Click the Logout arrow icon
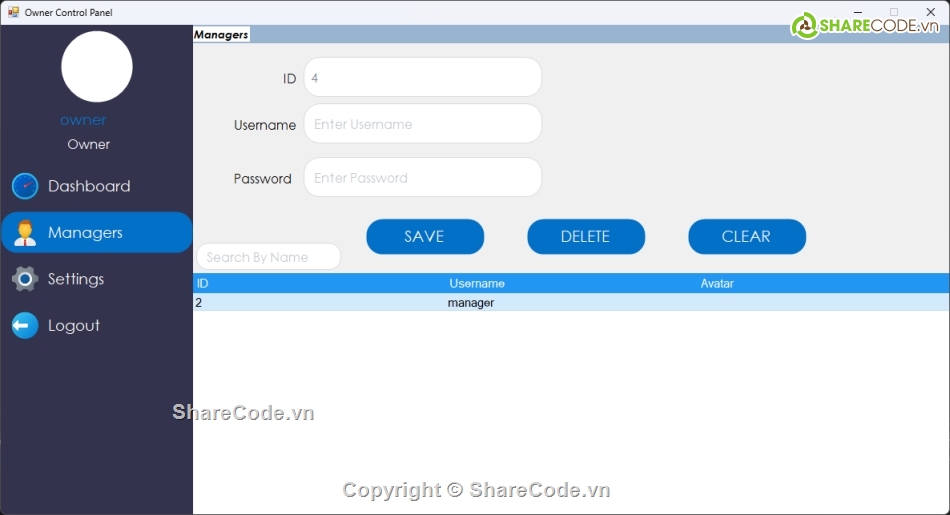950x515 pixels. [x=25, y=325]
